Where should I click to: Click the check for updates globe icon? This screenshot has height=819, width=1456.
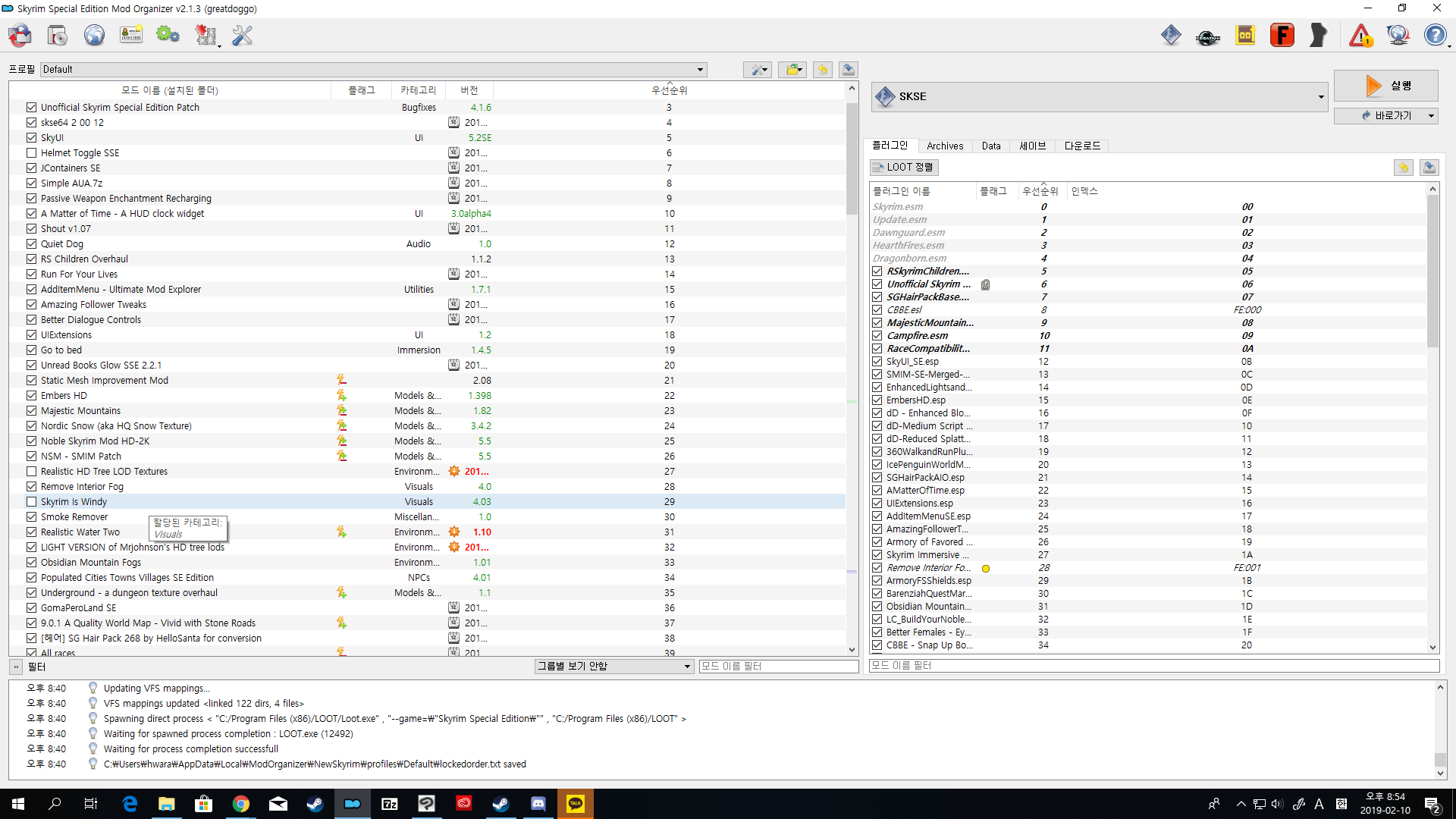(1398, 35)
